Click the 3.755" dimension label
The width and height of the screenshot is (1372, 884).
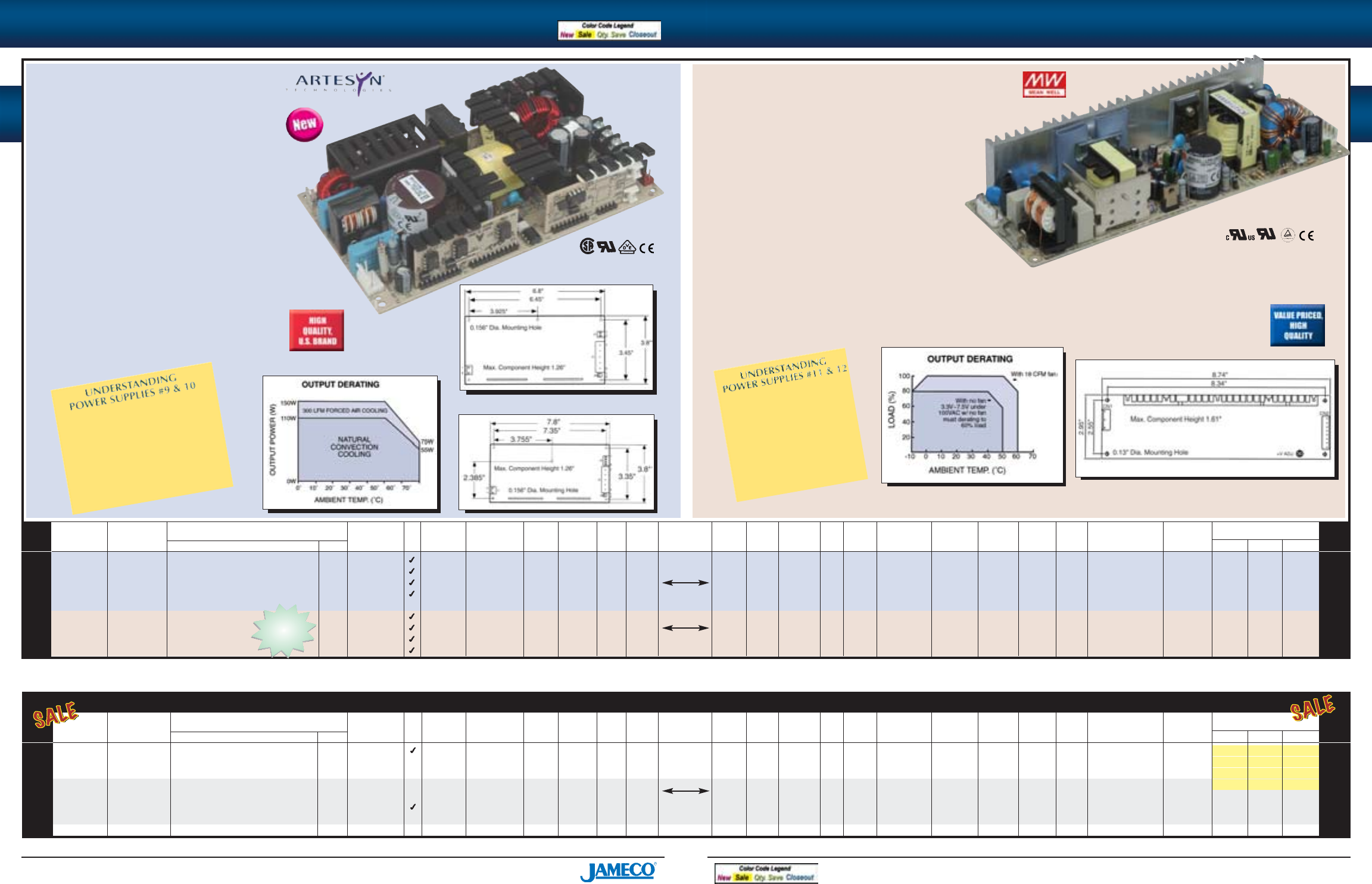(x=520, y=439)
